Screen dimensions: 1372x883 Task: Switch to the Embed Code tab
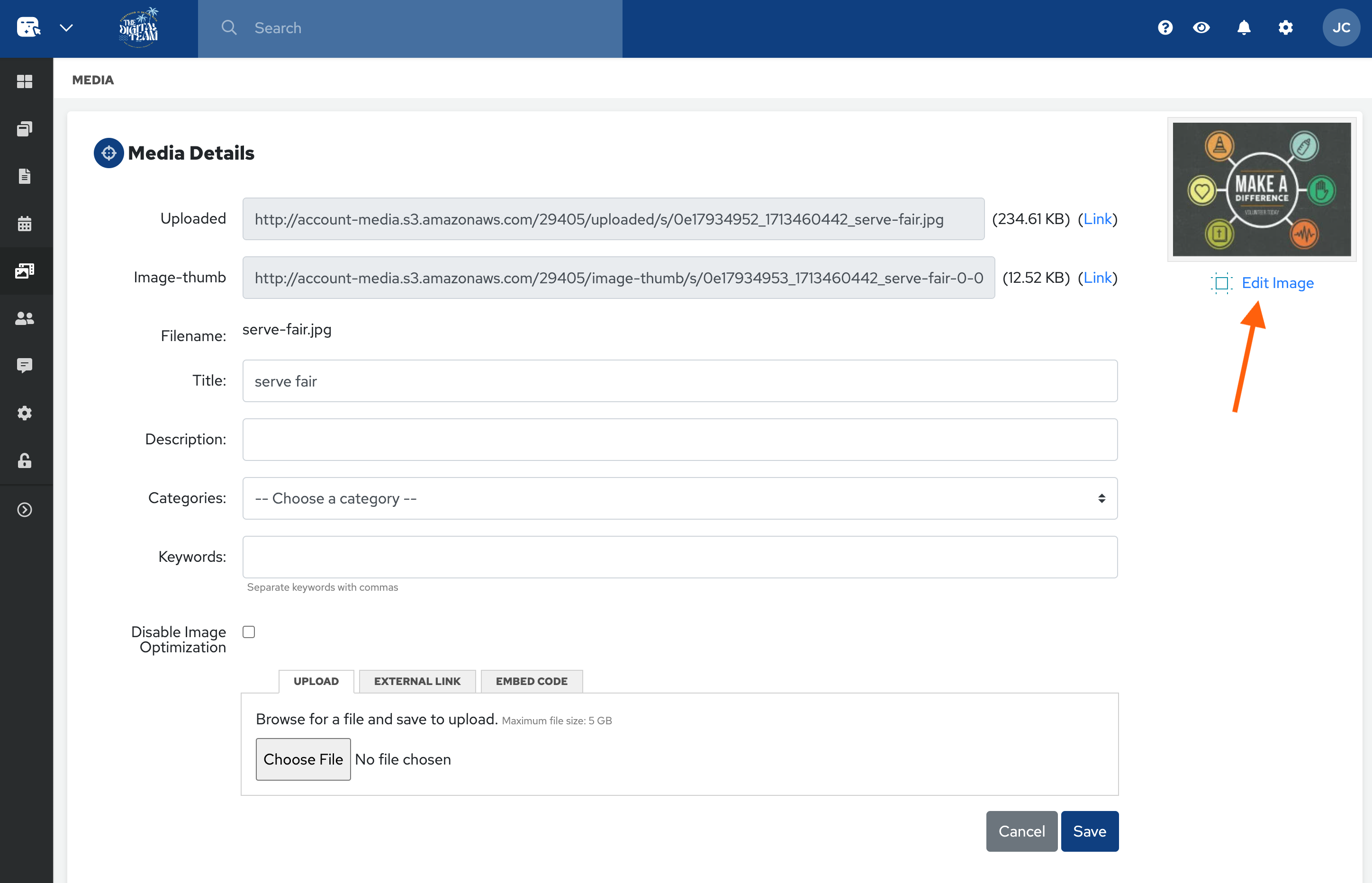coord(532,681)
